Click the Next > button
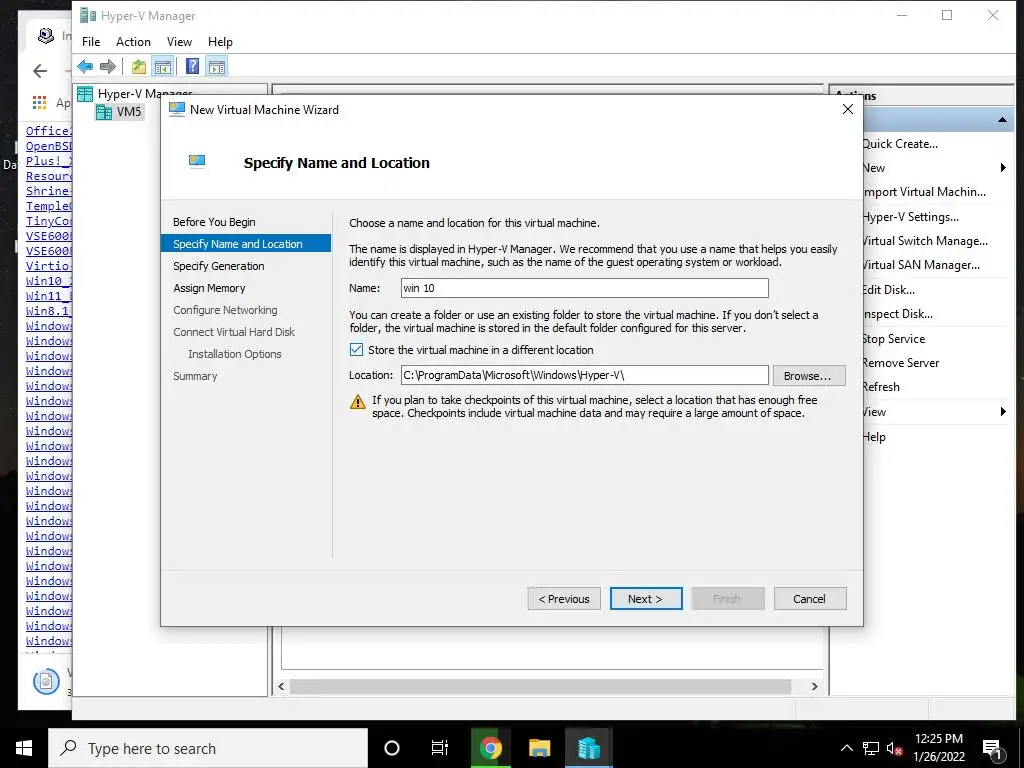 (x=646, y=599)
